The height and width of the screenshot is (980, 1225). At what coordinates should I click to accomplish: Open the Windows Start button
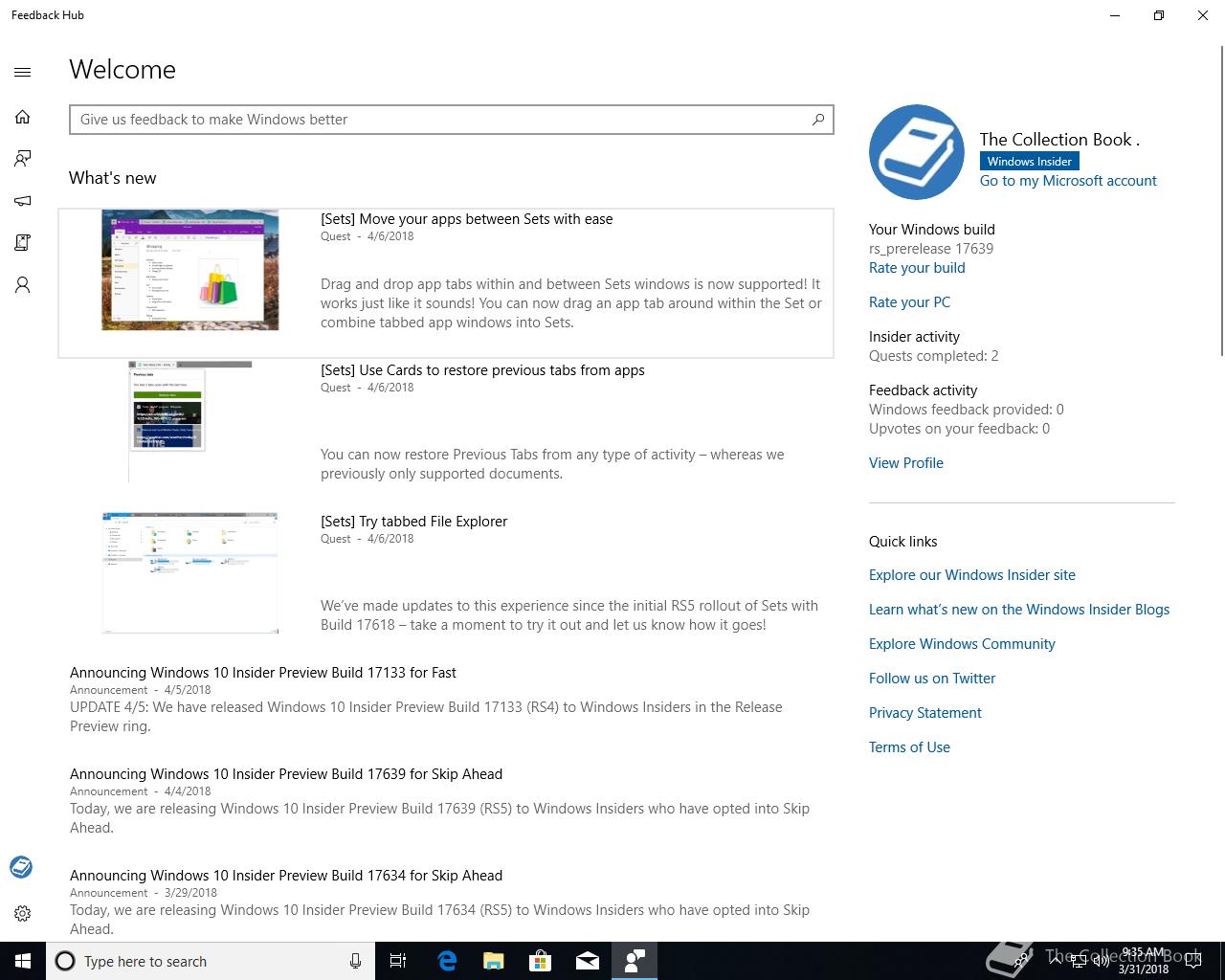coord(23,961)
